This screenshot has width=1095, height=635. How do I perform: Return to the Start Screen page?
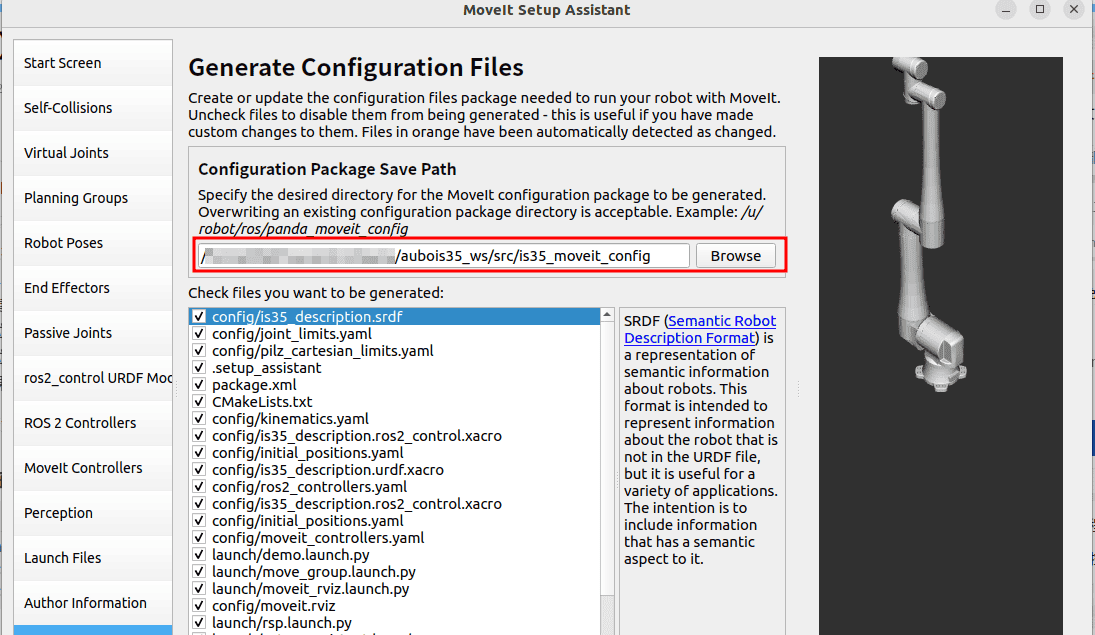tap(63, 63)
